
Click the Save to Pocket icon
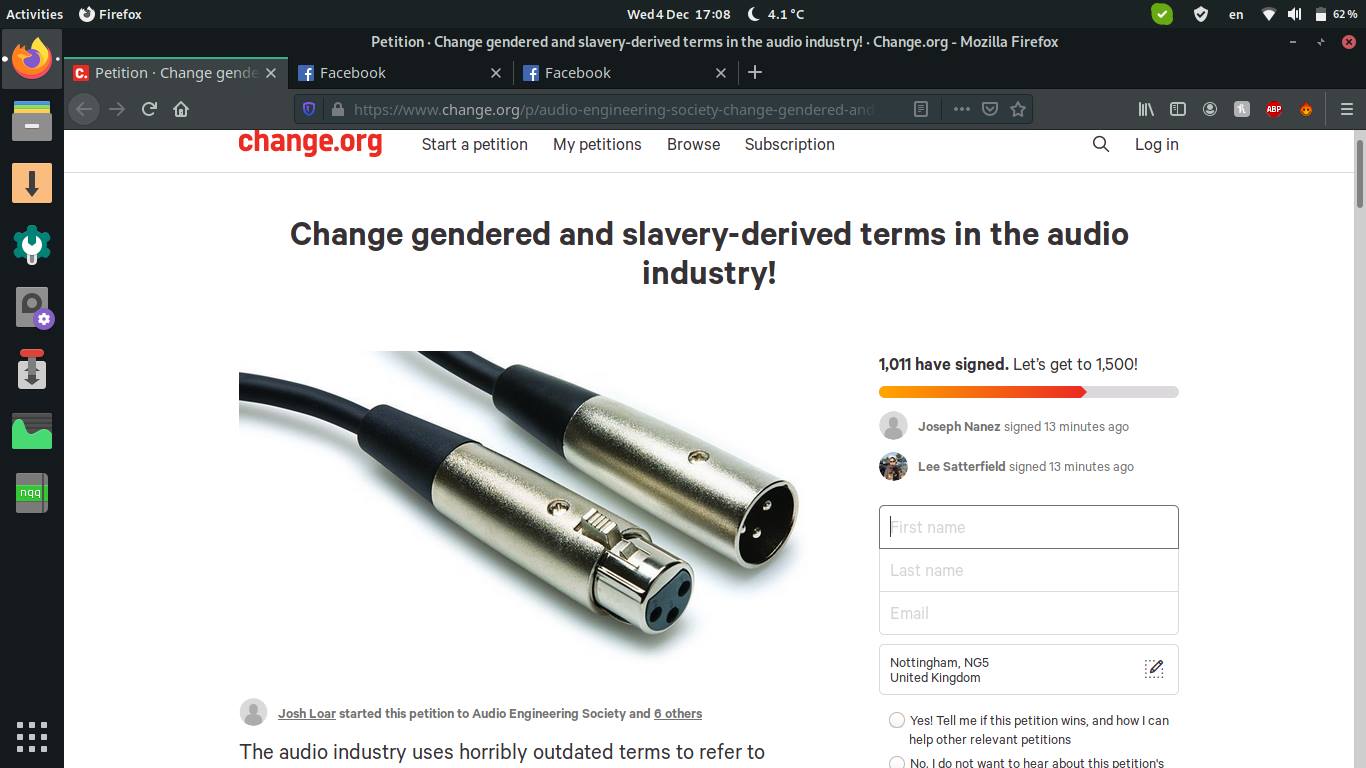[990, 109]
